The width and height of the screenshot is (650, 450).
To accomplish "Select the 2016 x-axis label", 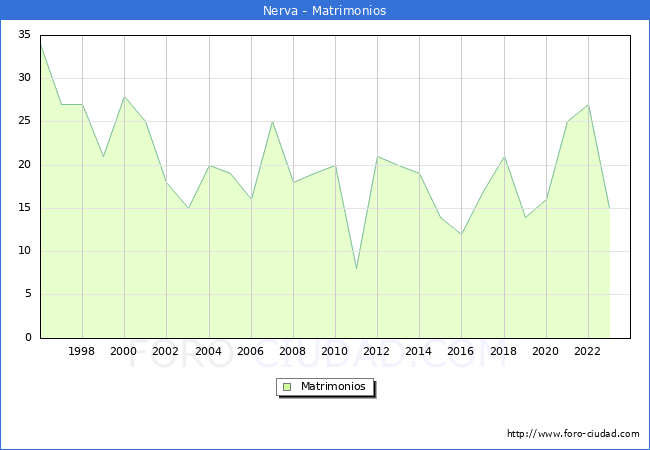I will (x=461, y=351).
